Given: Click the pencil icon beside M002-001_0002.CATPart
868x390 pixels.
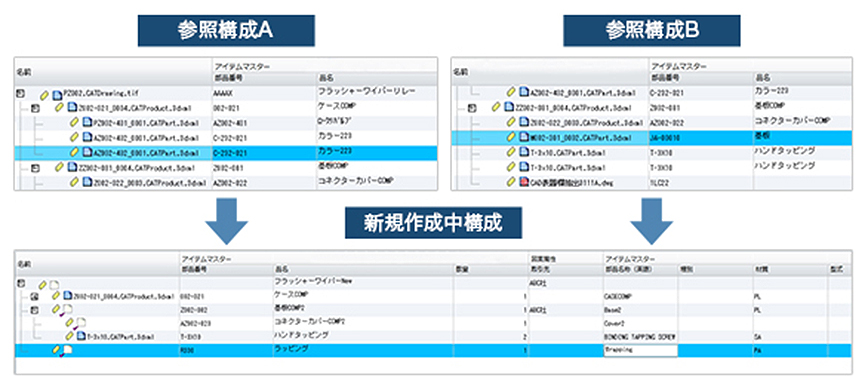Looking at the screenshot, I should (512, 137).
